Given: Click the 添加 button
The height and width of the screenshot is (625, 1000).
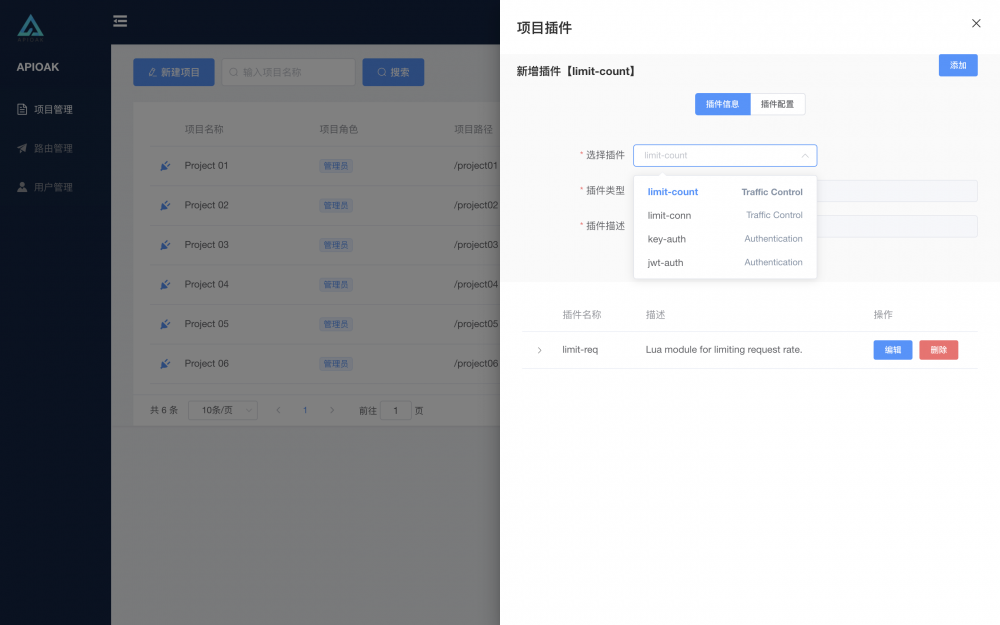Looking at the screenshot, I should click(x=956, y=64).
